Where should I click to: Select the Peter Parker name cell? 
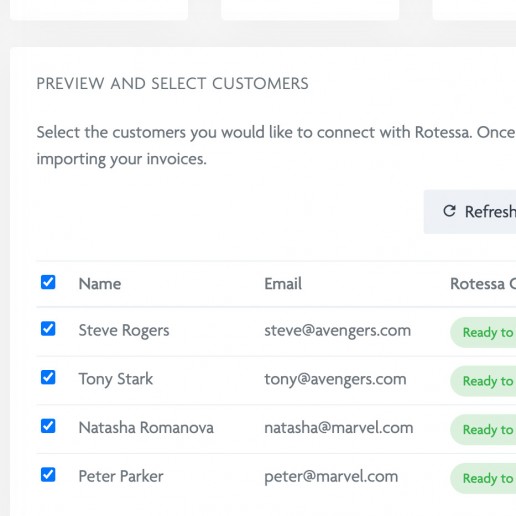point(121,476)
